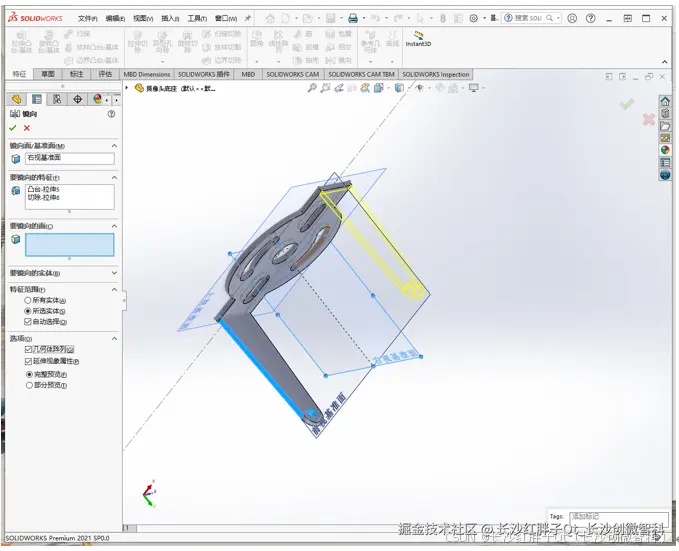Viewport: 679px width, 551px height.
Task: Open the FeatureManager design tree tab icon
Action: point(16,99)
